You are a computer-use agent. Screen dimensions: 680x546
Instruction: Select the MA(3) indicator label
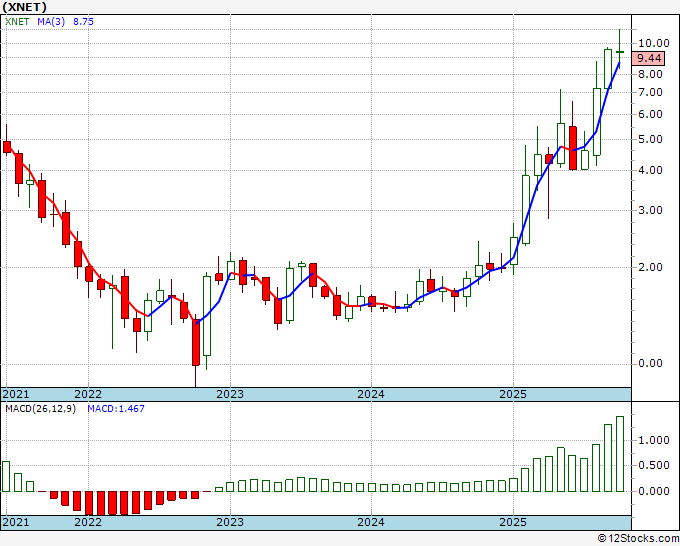coord(51,22)
